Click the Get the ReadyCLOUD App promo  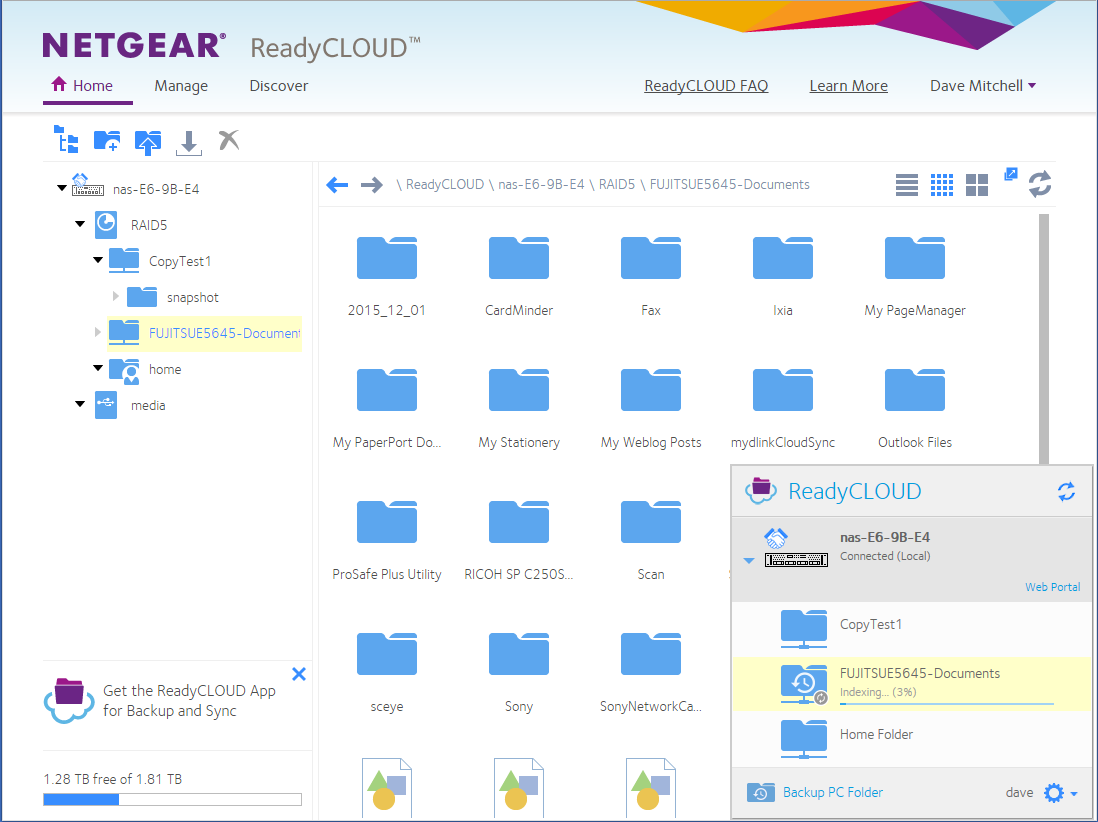pos(160,701)
